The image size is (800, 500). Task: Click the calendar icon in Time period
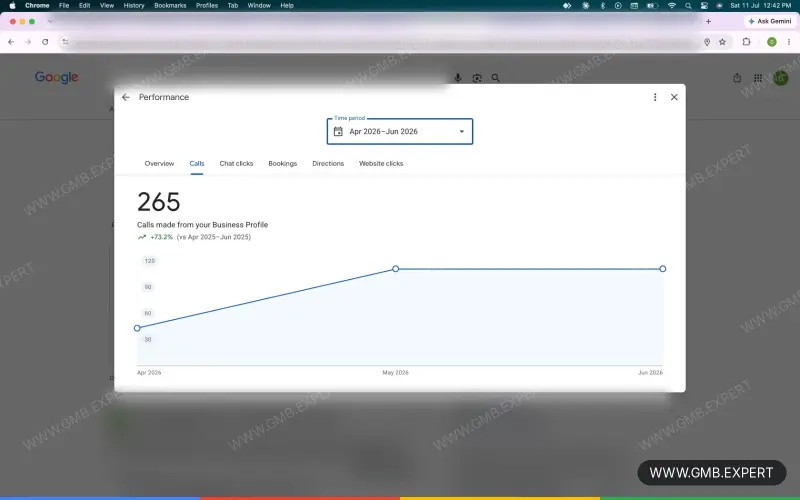coord(338,132)
